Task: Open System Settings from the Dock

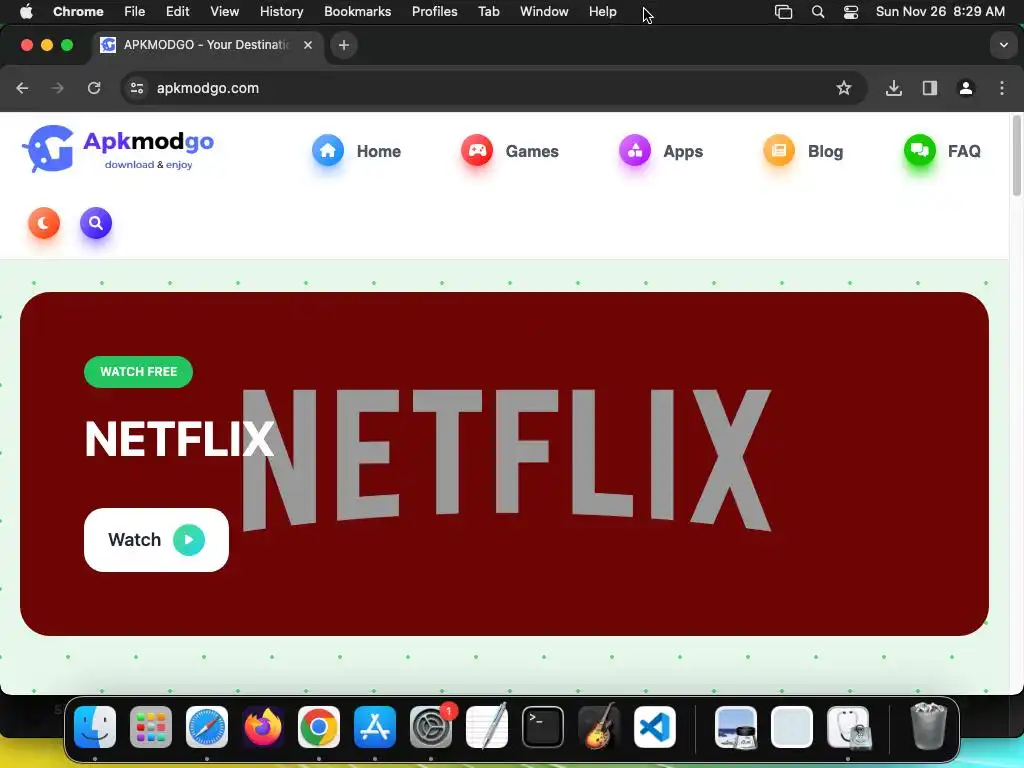Action: point(431,727)
